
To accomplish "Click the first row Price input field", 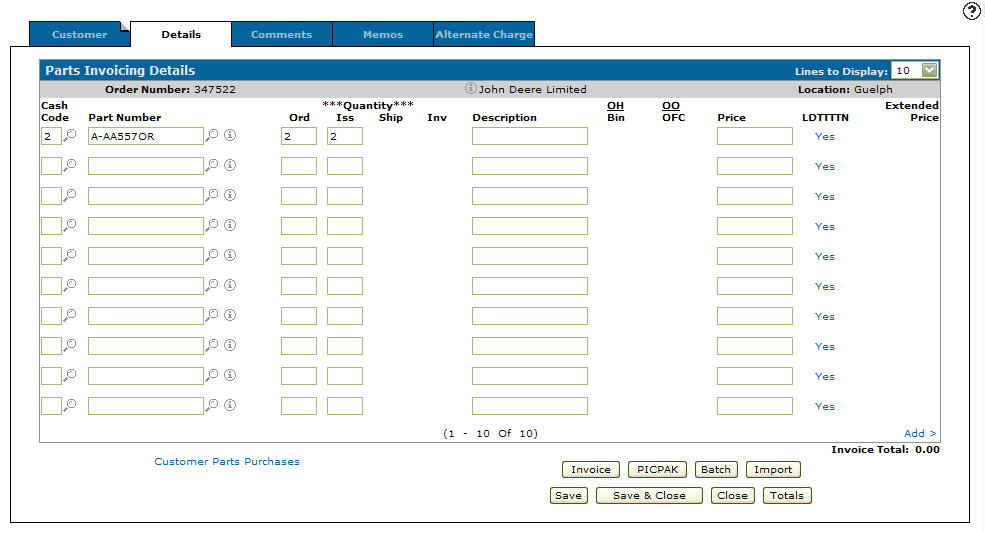I will [x=754, y=136].
